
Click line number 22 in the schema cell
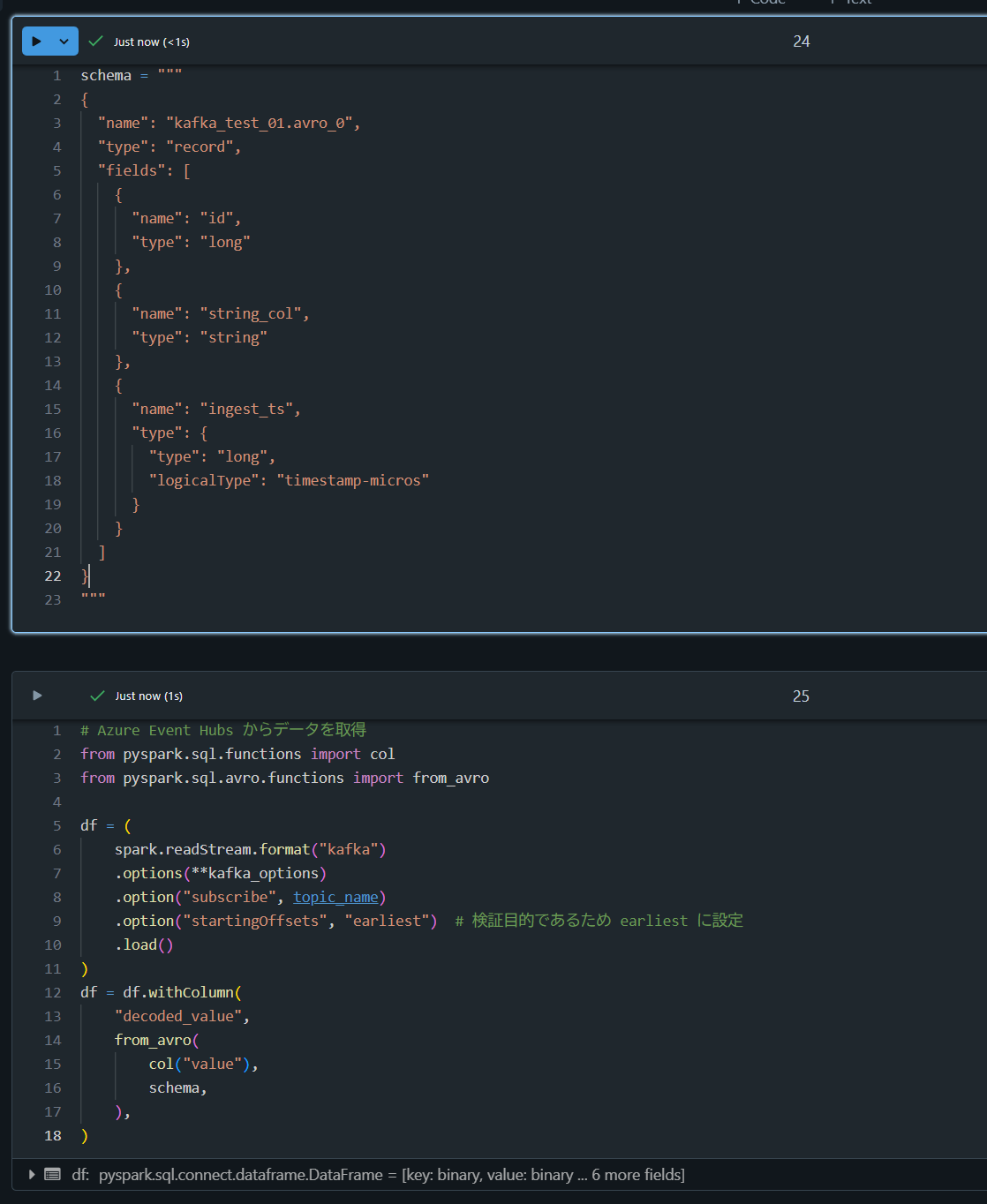53,576
